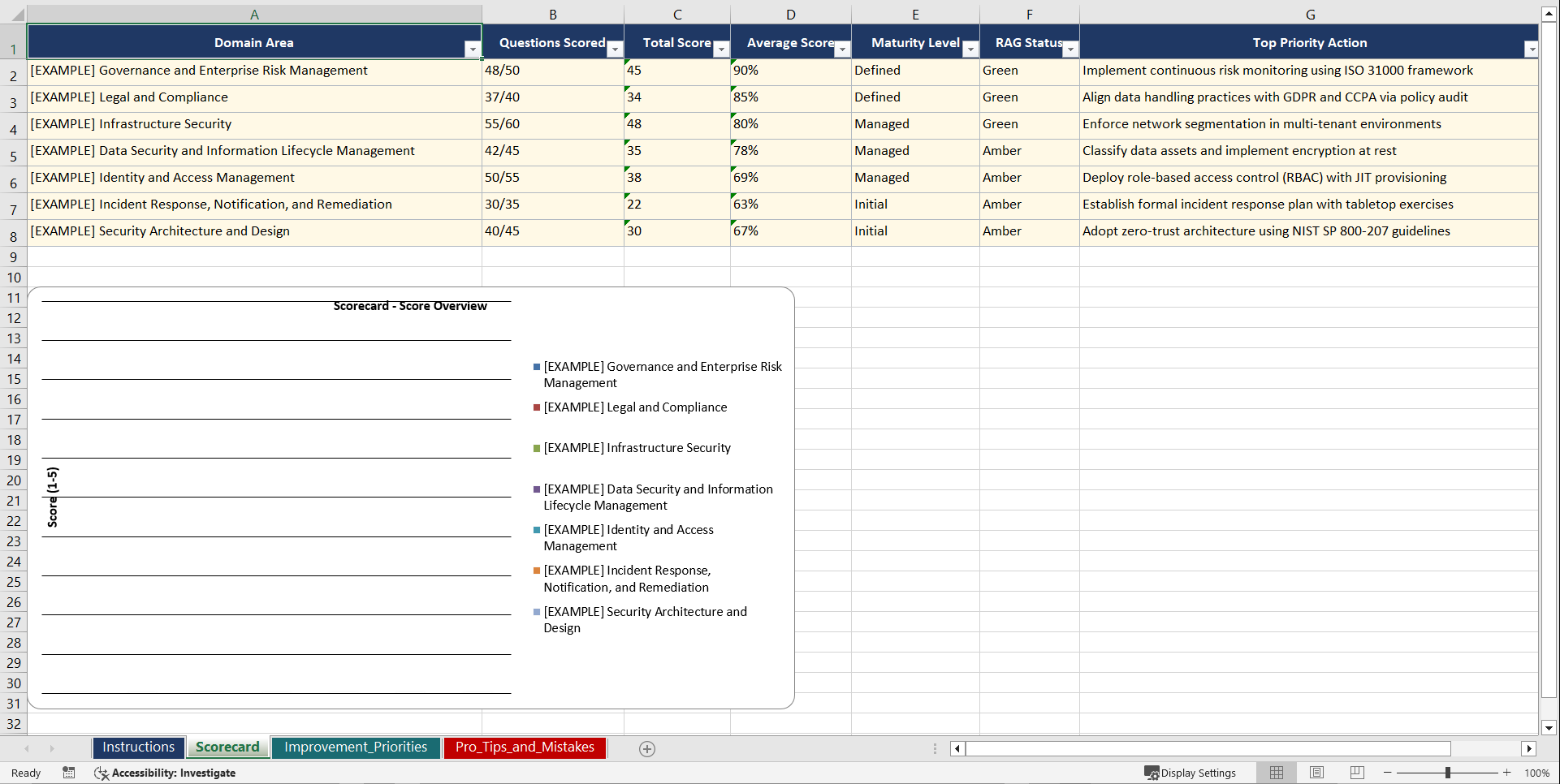
Task: Switch to Normal view icon in status bar
Action: (x=1275, y=773)
